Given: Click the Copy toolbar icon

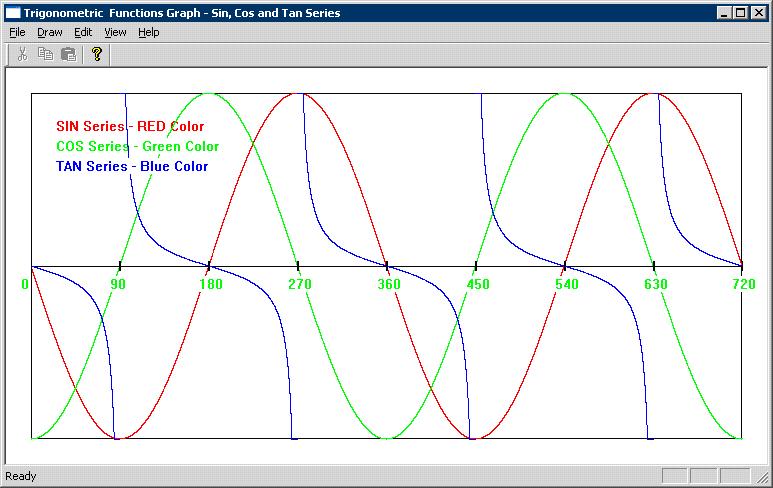Looking at the screenshot, I should point(45,54).
